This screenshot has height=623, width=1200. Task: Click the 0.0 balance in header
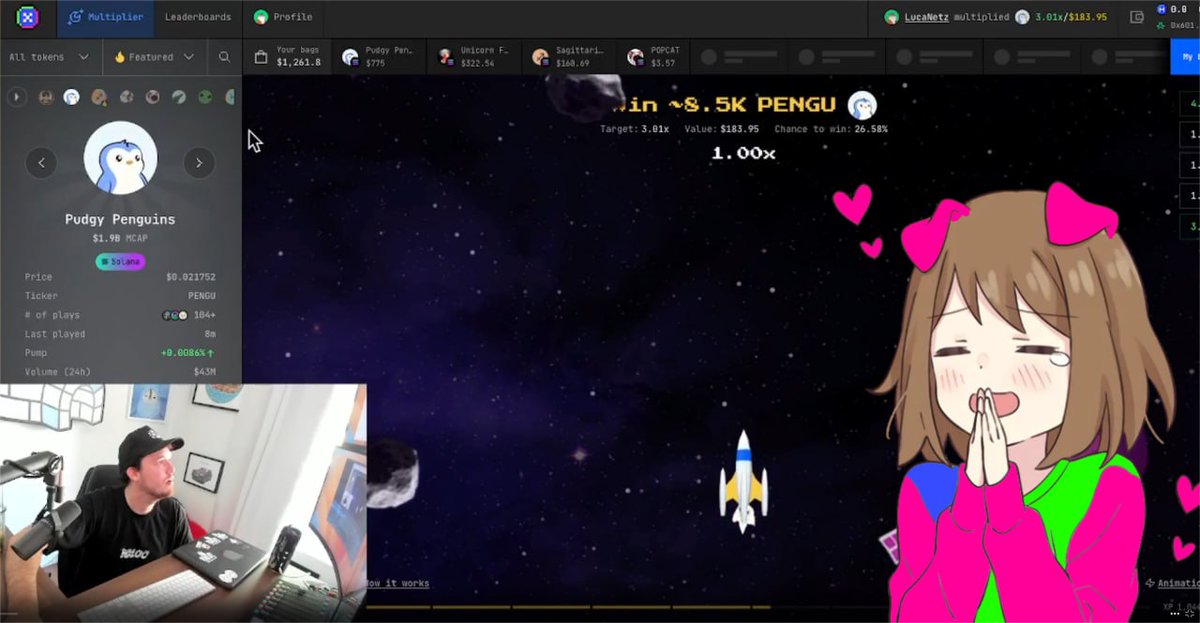[1177, 10]
